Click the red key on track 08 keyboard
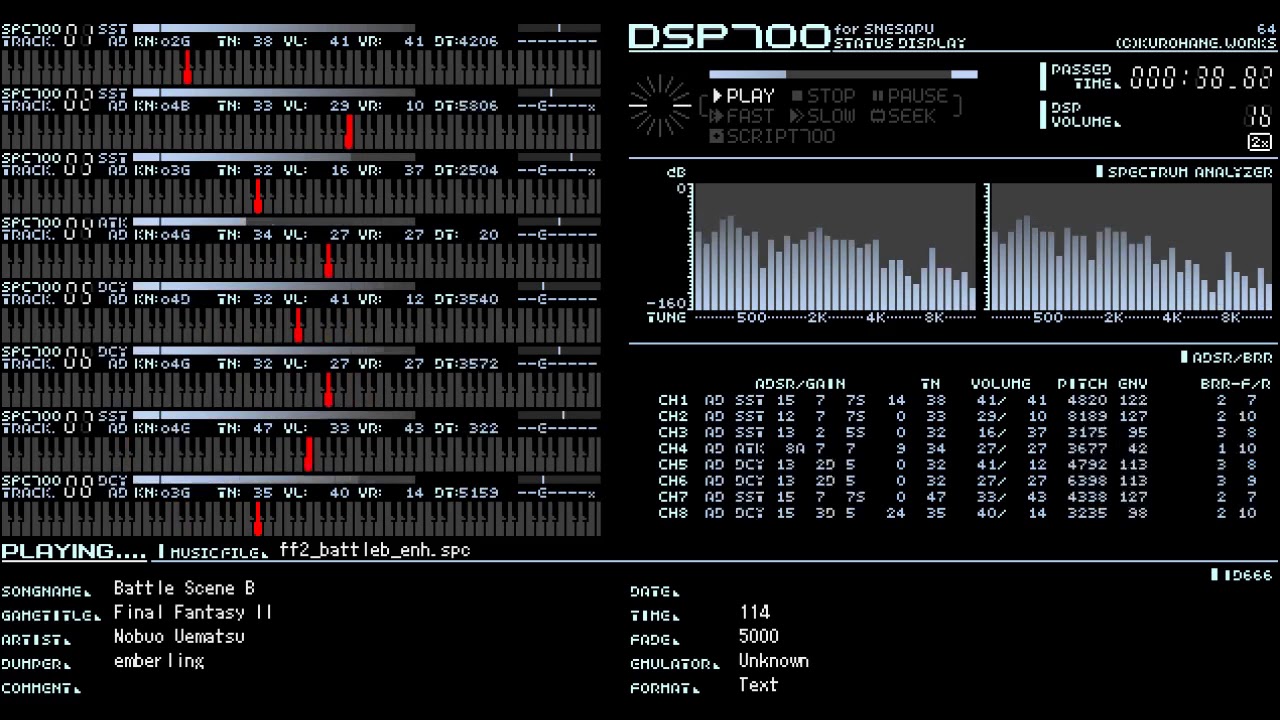Image resolution: width=1280 pixels, height=720 pixels. 258,520
